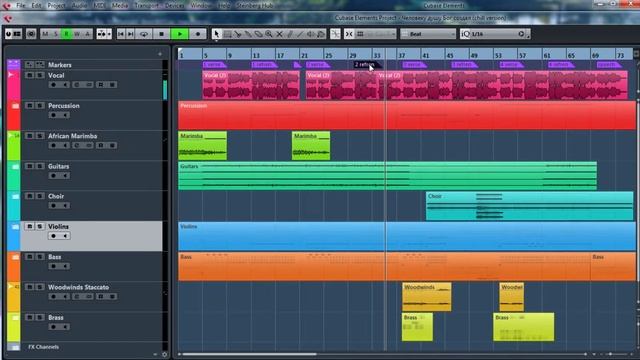Open the Project menu

56,6
